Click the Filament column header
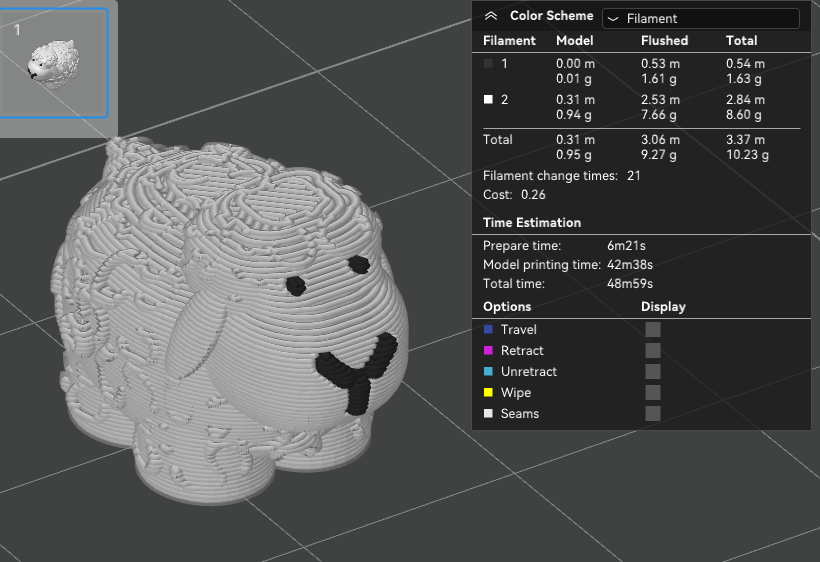Screen dimensions: 820x562 tap(509, 40)
